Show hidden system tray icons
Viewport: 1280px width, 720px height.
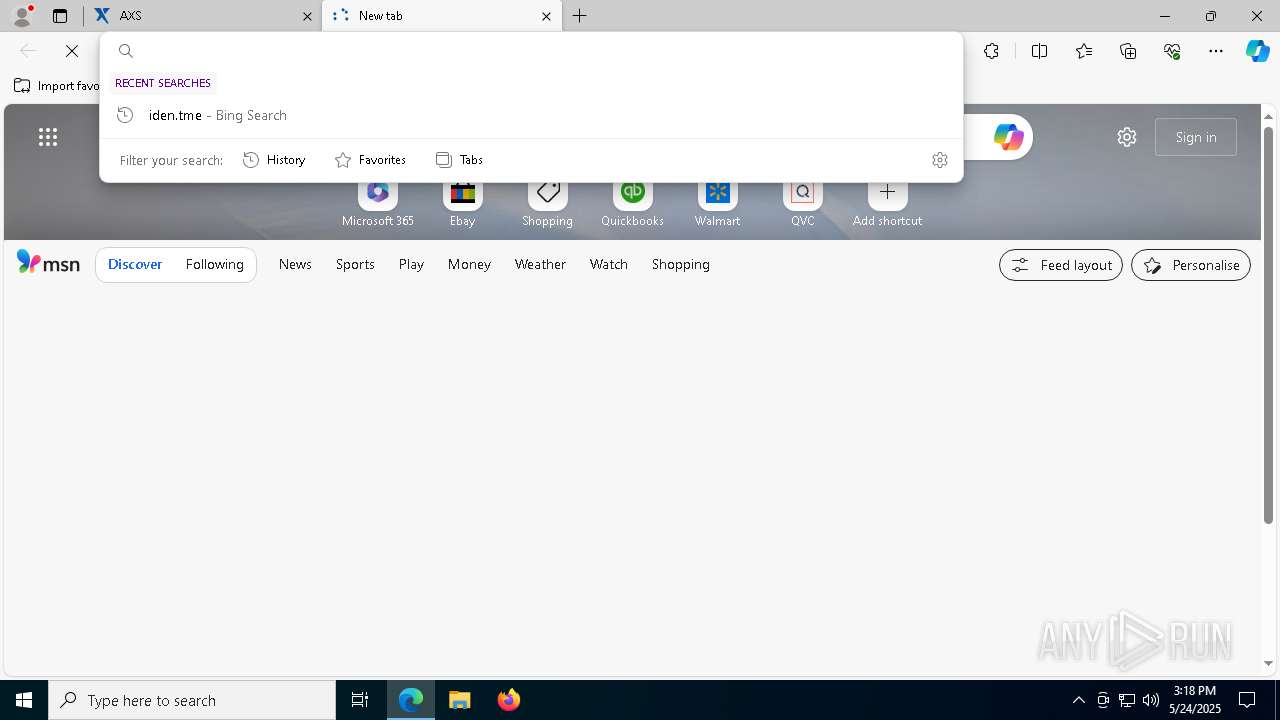(1078, 700)
